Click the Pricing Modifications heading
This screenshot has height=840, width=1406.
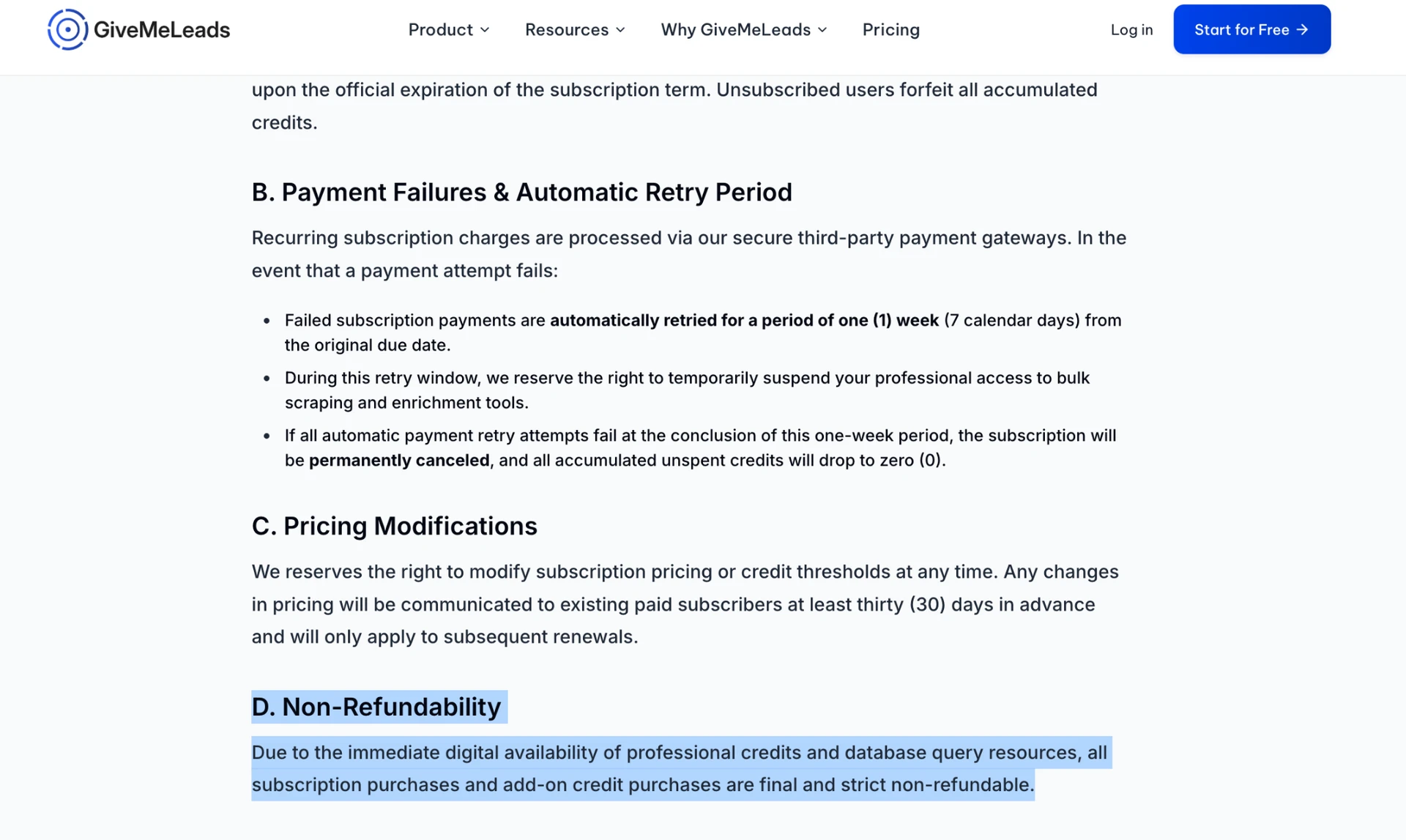[394, 526]
